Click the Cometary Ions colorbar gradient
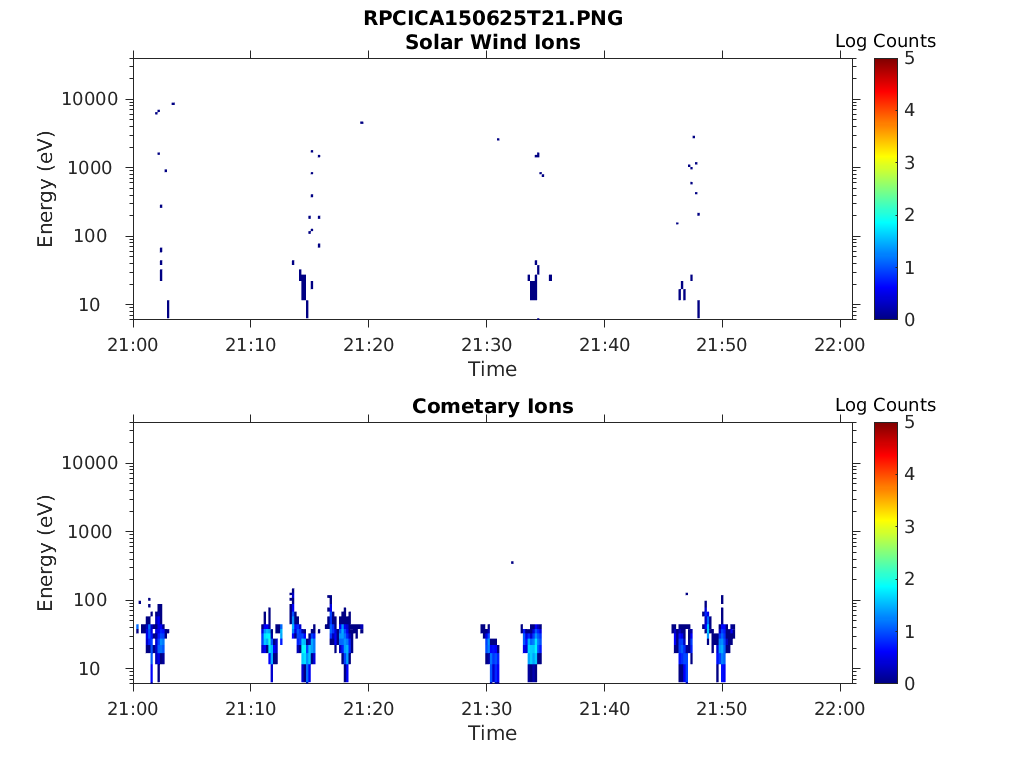 [886, 553]
